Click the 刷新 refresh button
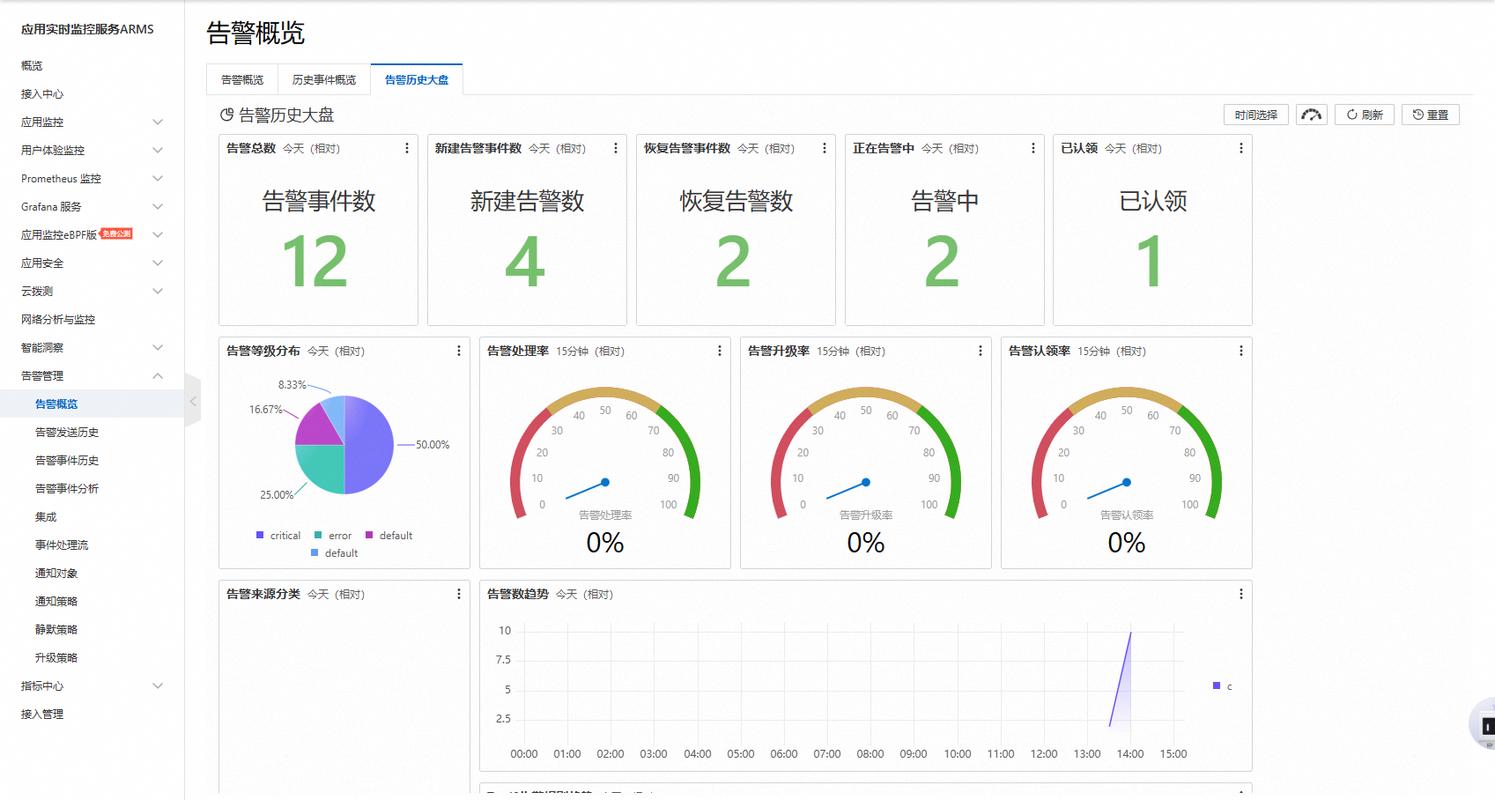Screen dimensions: 1495x800 (x=1364, y=115)
